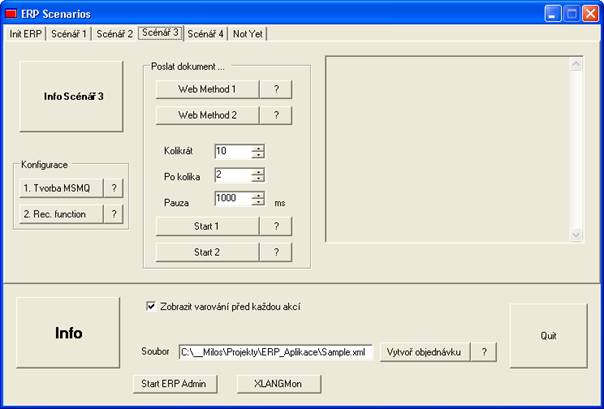Run Web Method 2
Viewport: 604px width, 409px height.
pos(207,115)
